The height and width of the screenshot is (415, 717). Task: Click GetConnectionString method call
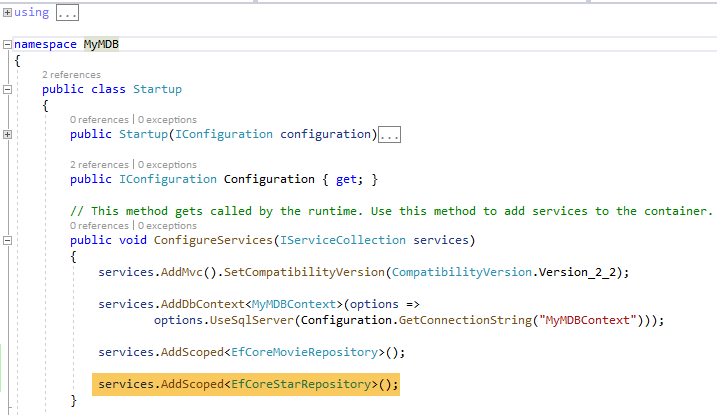pyautogui.click(x=465, y=320)
